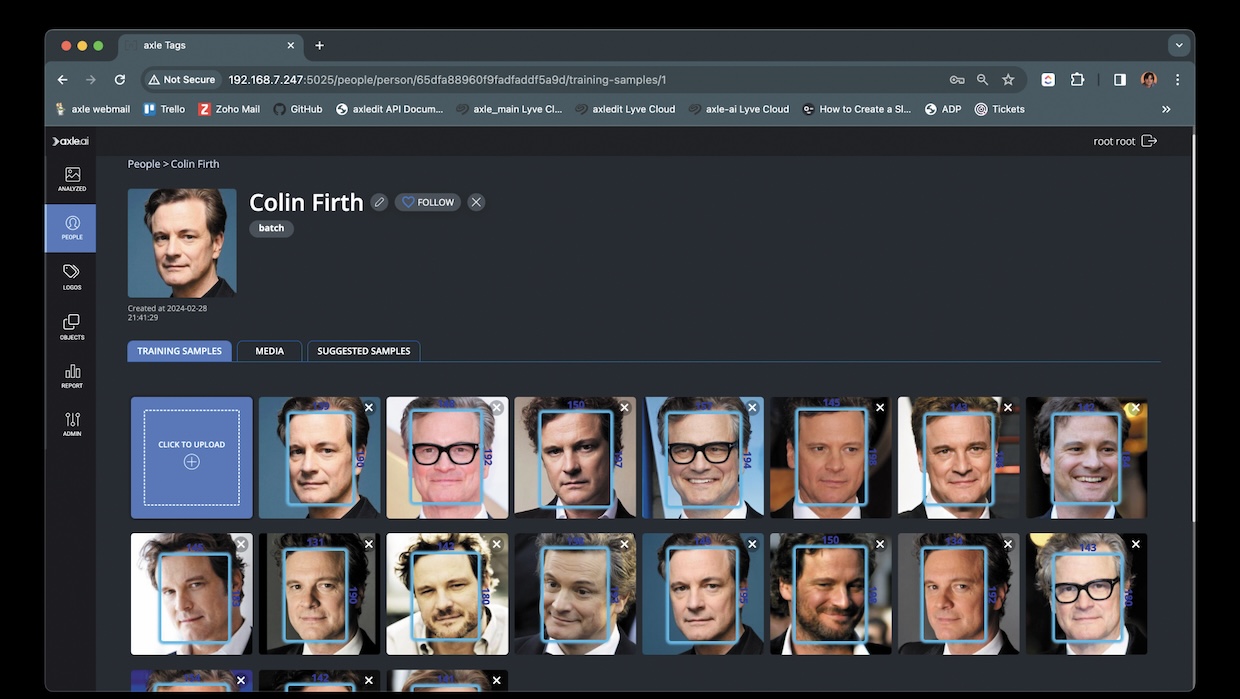
Task: Click the axle.ai logo
Action: (71, 141)
